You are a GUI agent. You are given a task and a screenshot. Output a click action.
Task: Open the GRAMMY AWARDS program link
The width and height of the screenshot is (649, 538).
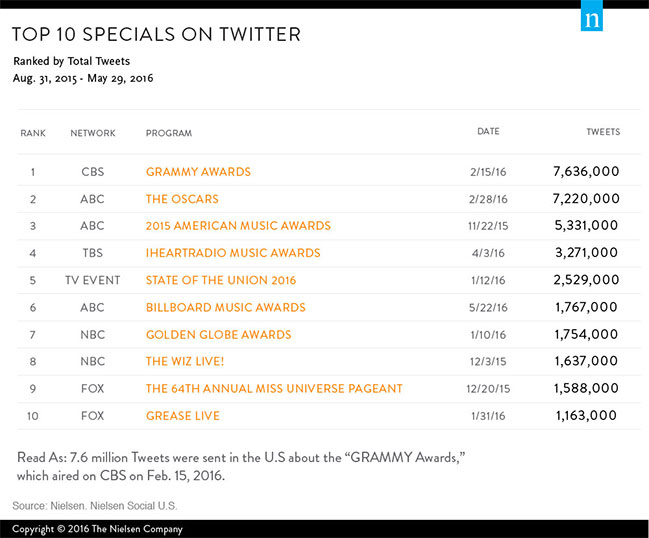(x=198, y=172)
